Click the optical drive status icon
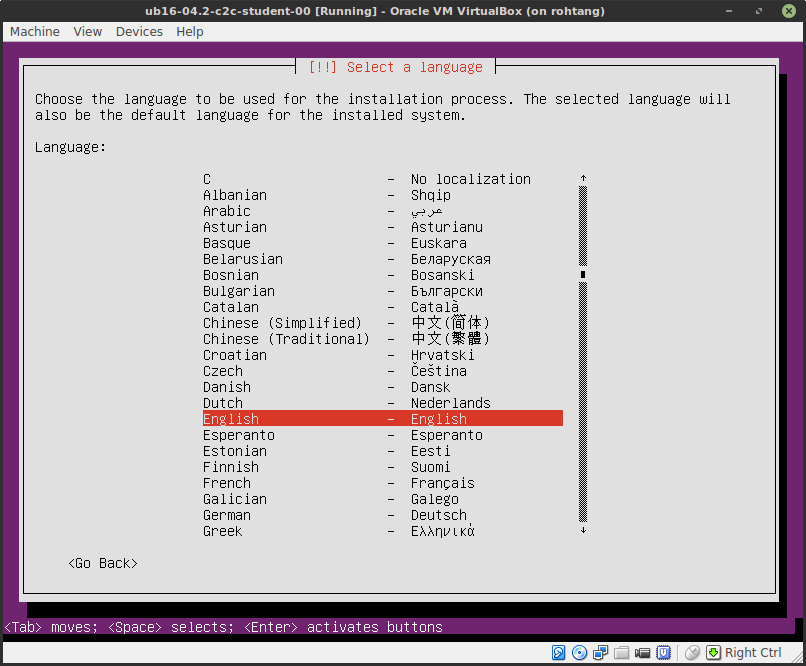806x666 pixels. pos(579,652)
